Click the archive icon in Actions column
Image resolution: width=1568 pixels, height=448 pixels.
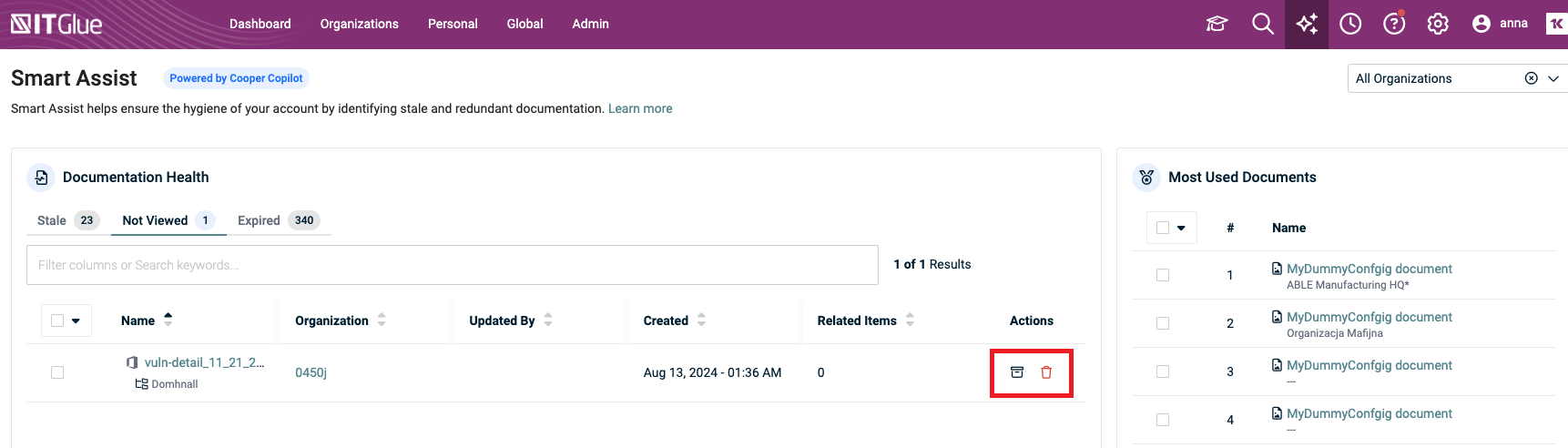(x=1017, y=372)
